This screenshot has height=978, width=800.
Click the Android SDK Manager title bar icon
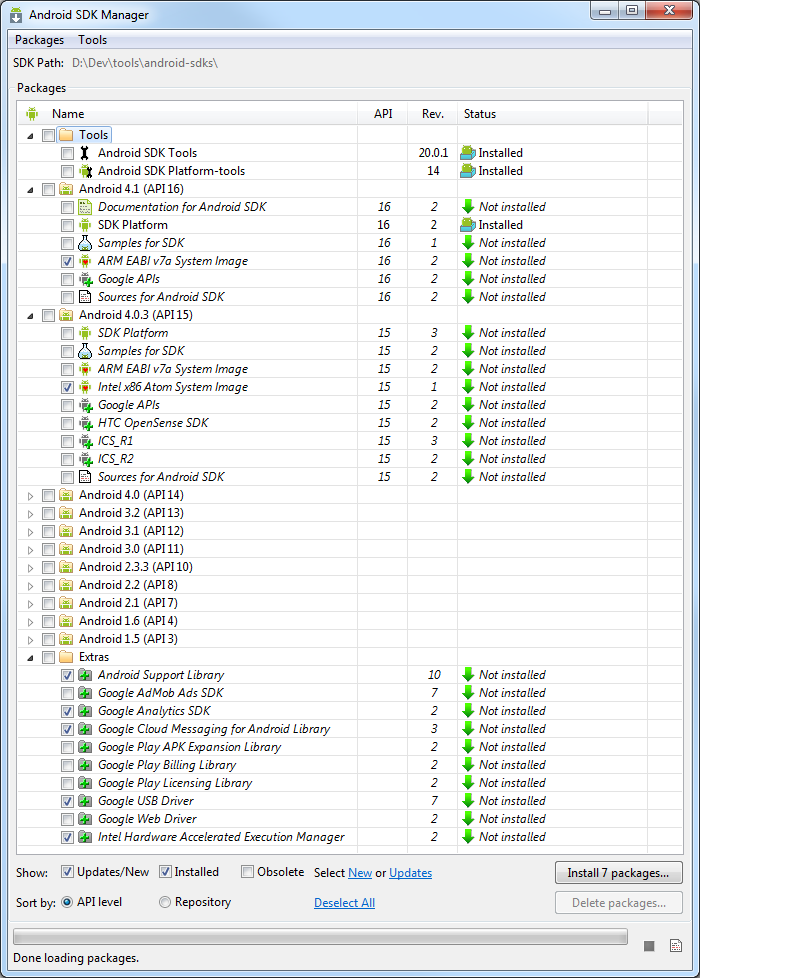16,14
